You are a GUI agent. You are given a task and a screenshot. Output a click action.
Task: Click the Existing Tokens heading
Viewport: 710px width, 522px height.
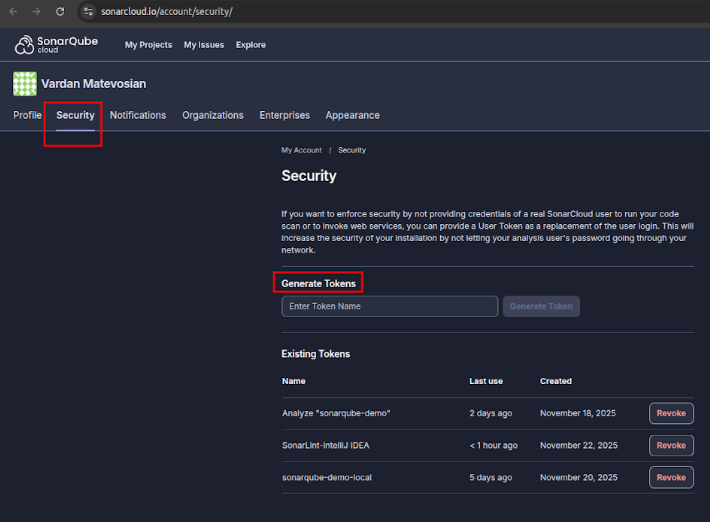click(x=316, y=354)
